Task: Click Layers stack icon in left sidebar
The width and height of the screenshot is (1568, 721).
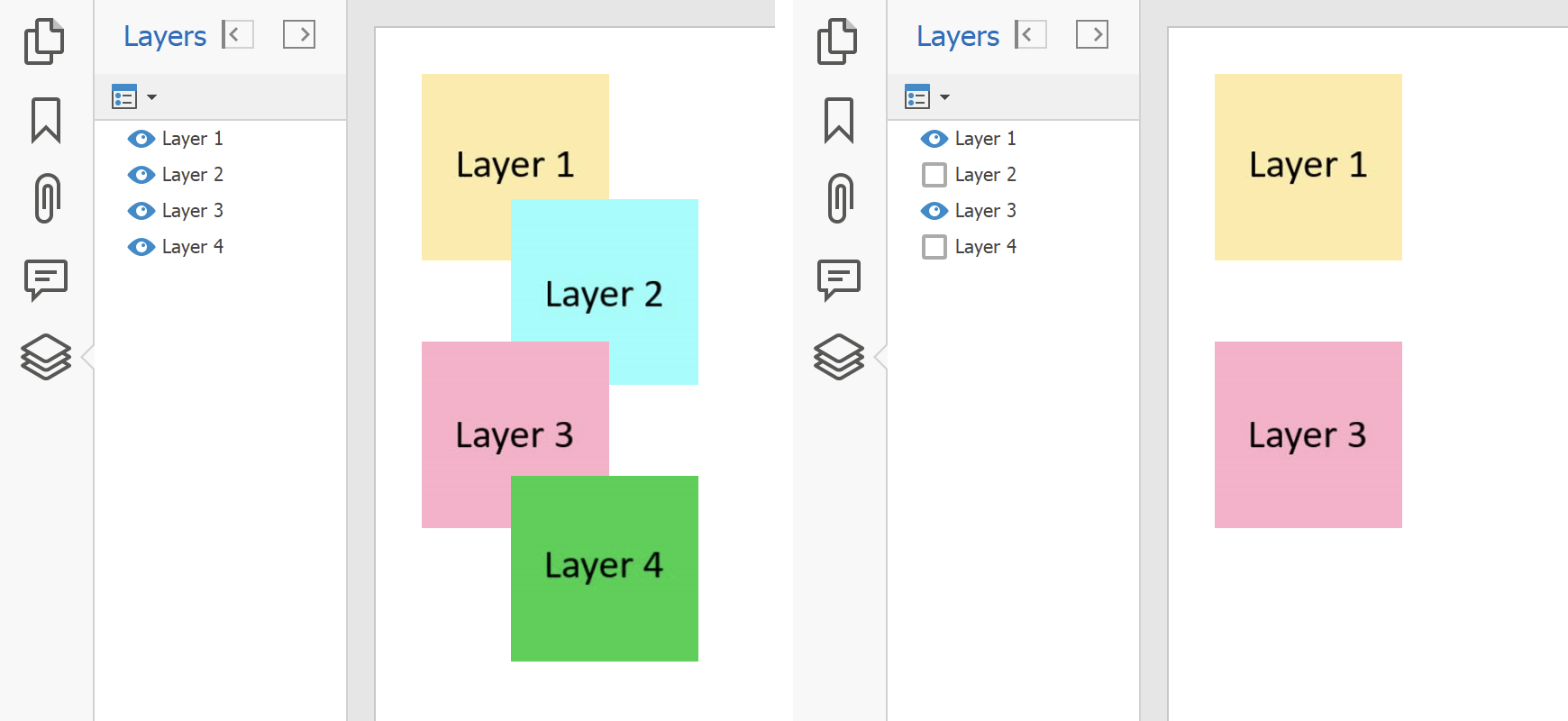Action: [x=46, y=357]
